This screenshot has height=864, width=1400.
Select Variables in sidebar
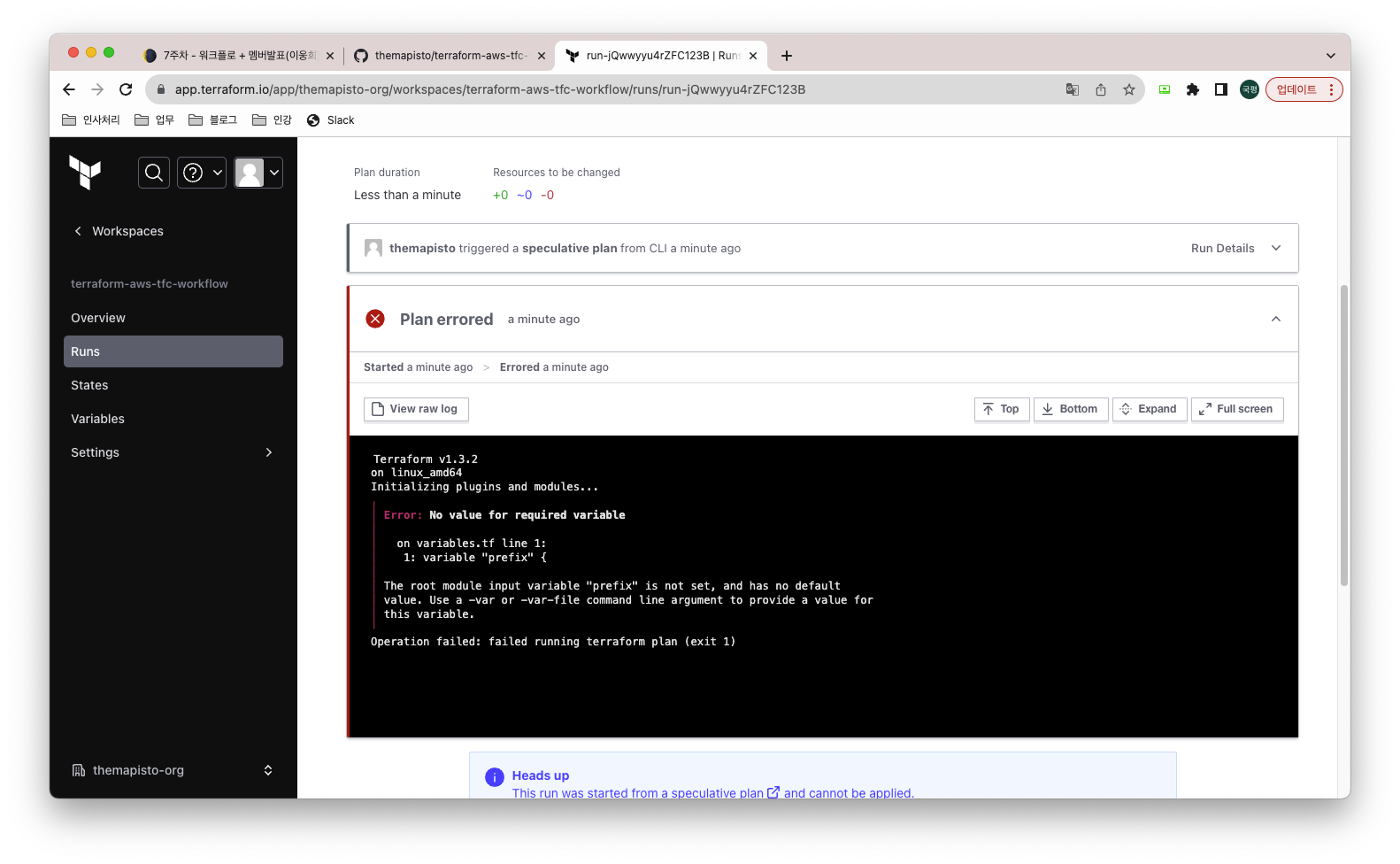(173, 419)
